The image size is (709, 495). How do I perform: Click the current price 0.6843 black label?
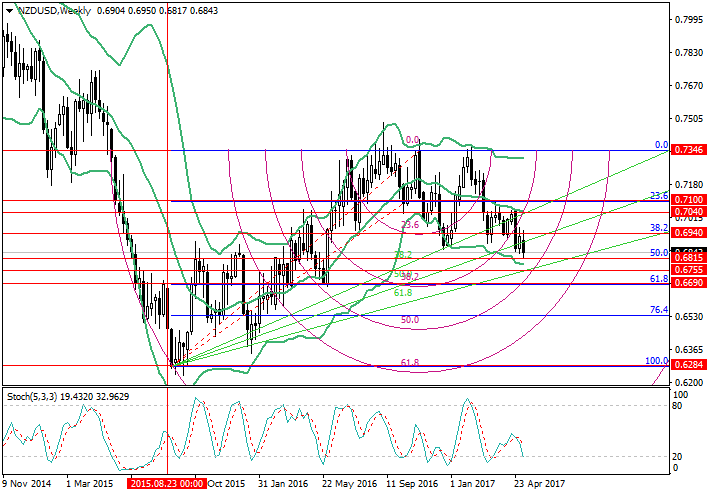689,250
